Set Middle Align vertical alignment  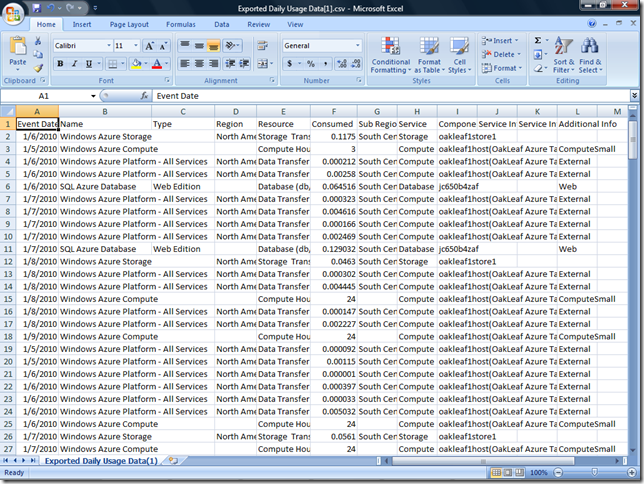point(199,45)
